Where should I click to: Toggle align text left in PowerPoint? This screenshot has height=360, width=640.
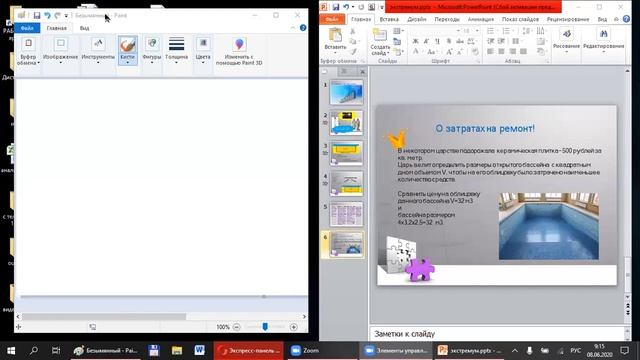point(491,51)
